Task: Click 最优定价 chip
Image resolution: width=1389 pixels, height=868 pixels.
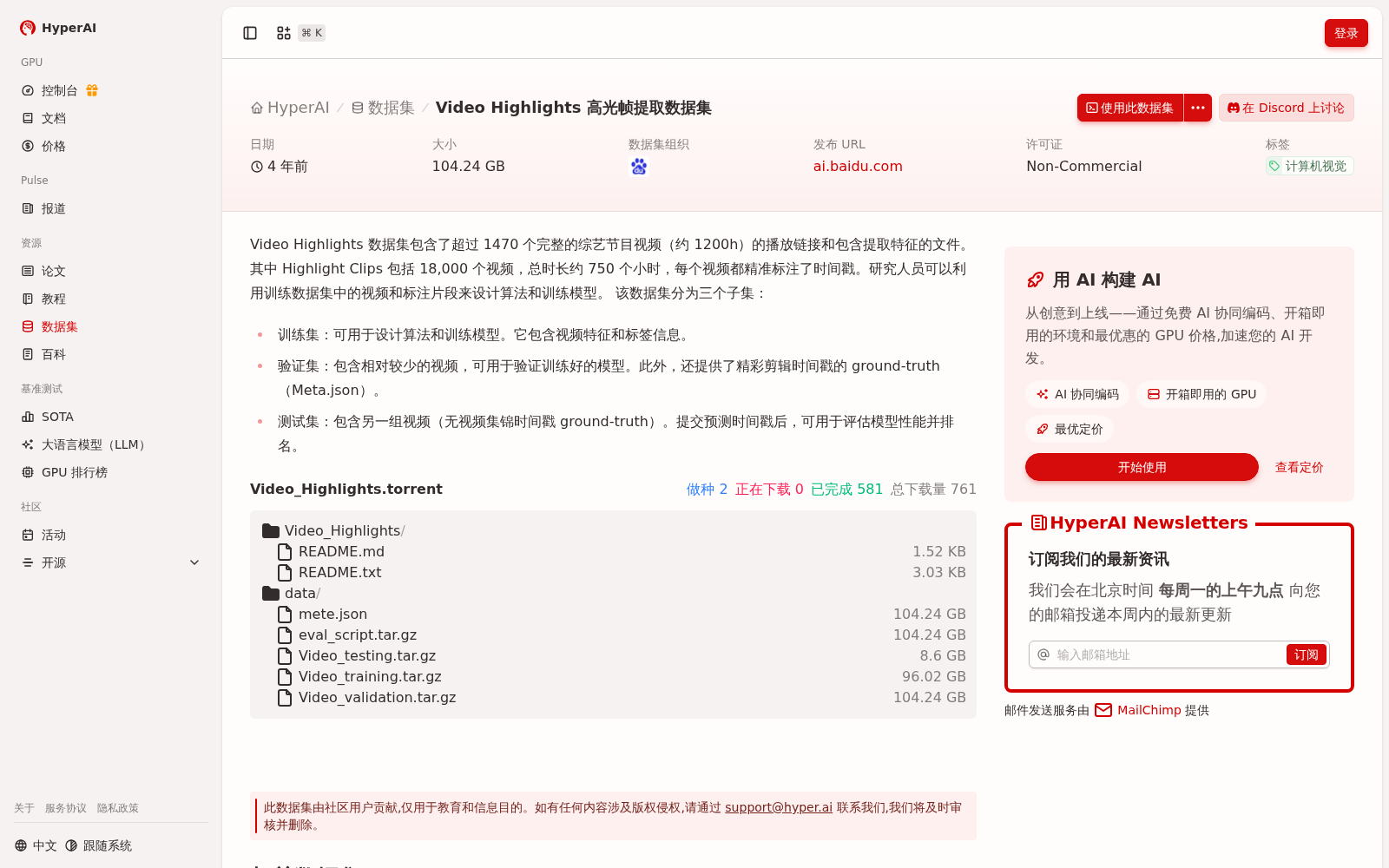Action: [x=1070, y=429]
